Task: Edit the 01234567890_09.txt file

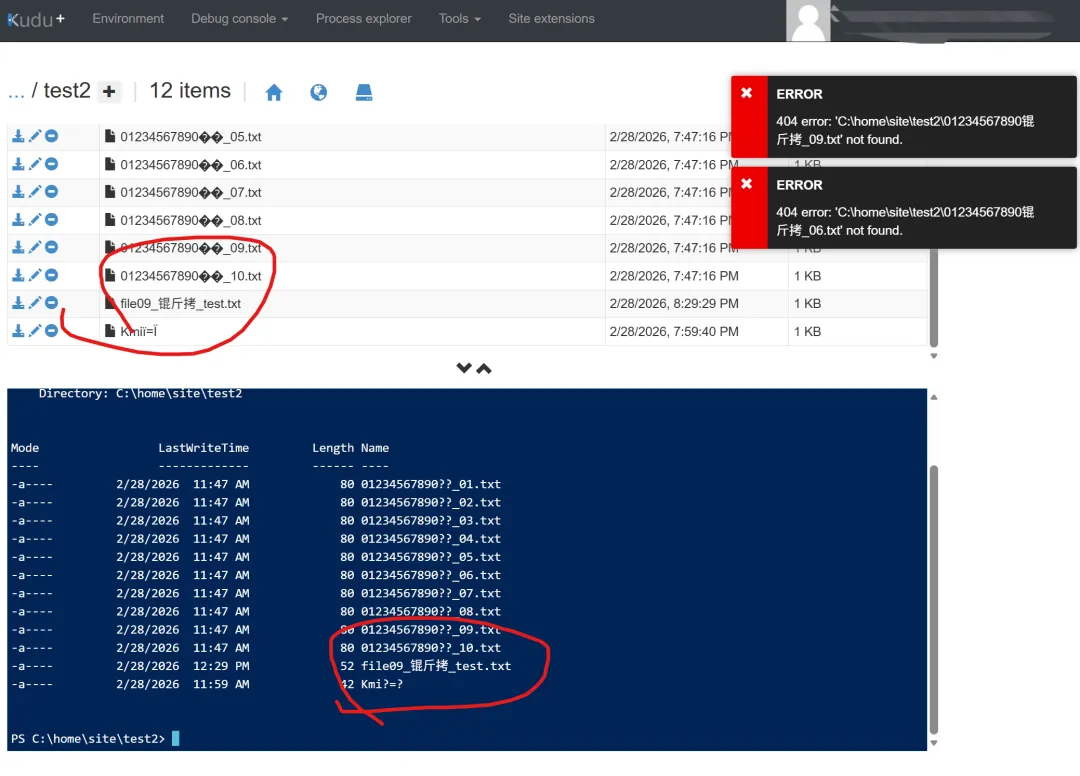Action: pyautogui.click(x=34, y=247)
